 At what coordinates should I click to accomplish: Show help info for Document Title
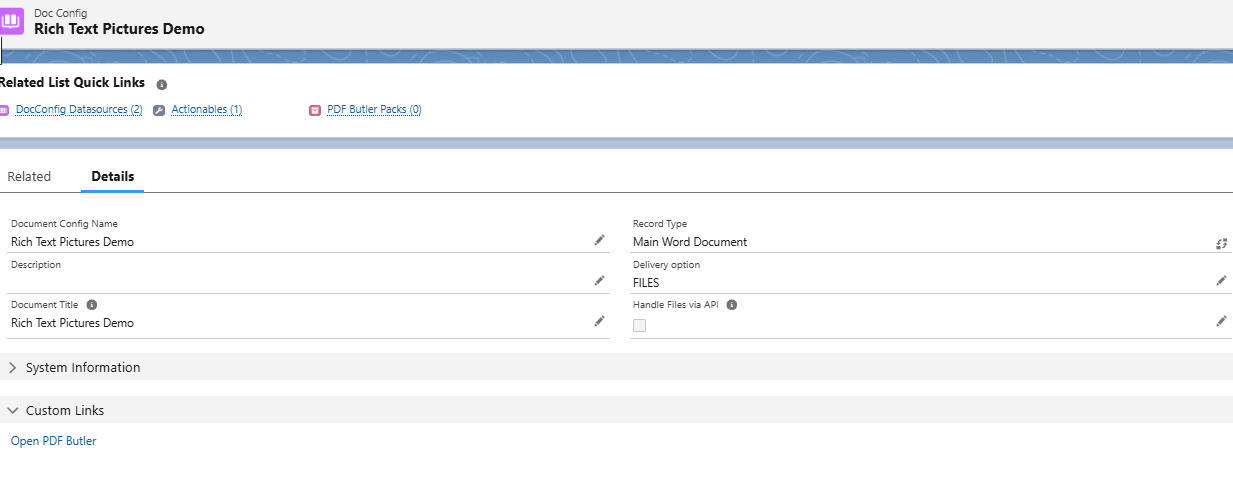(x=92, y=305)
